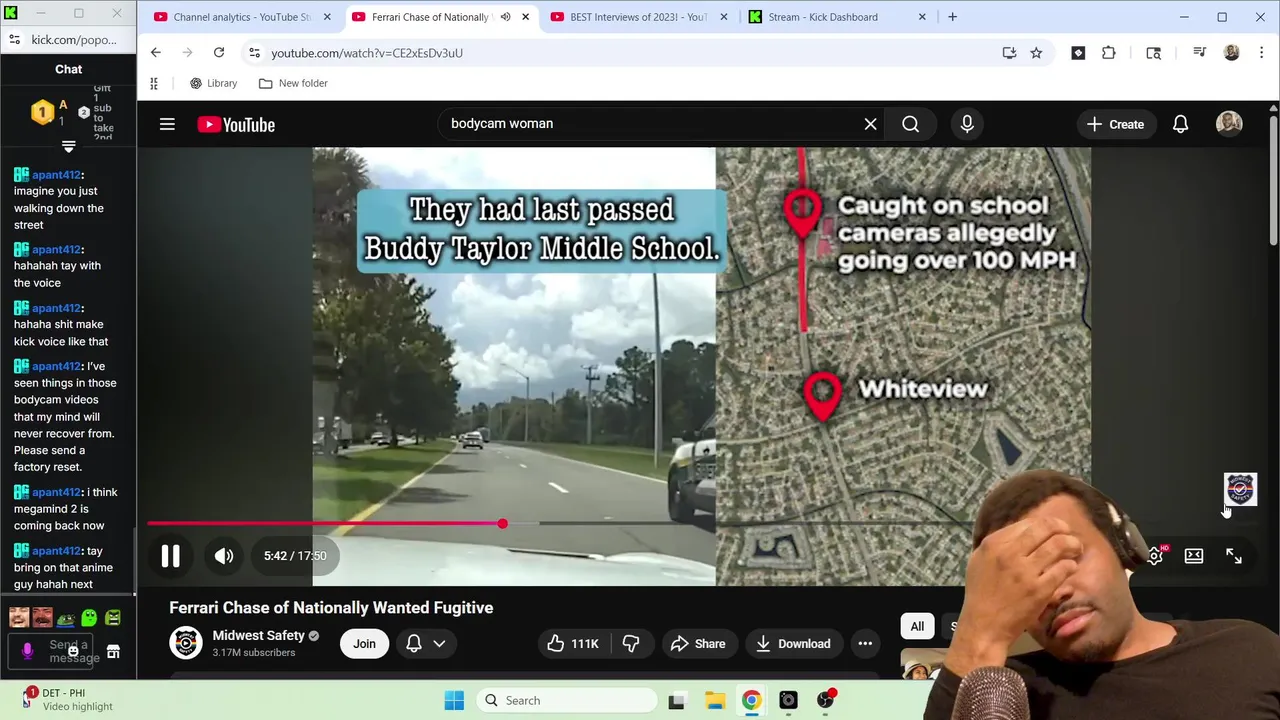This screenshot has width=1280, height=720.
Task: Open Kick window site settings icon
Action: pos(13,40)
